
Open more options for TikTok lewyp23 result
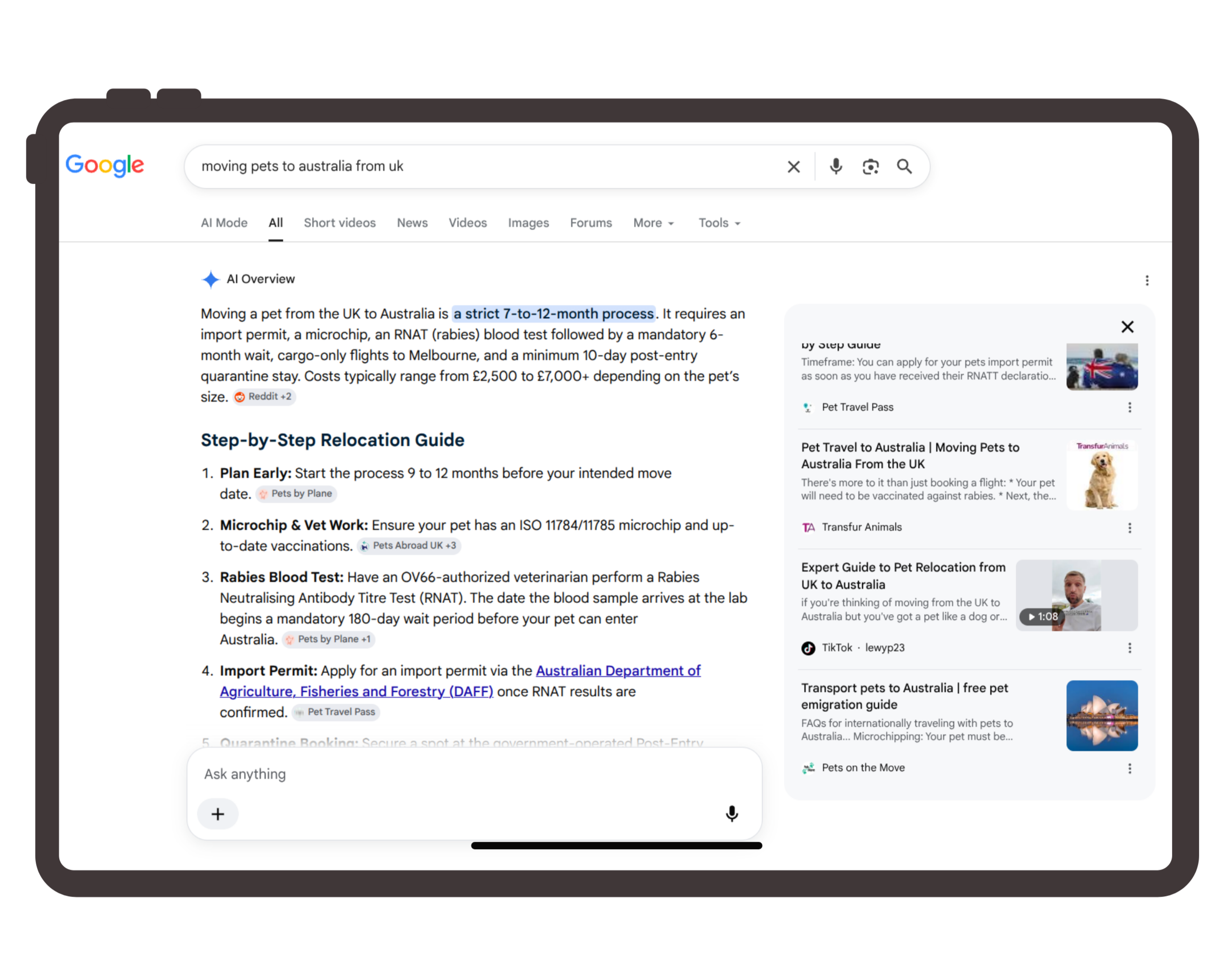tap(1129, 648)
